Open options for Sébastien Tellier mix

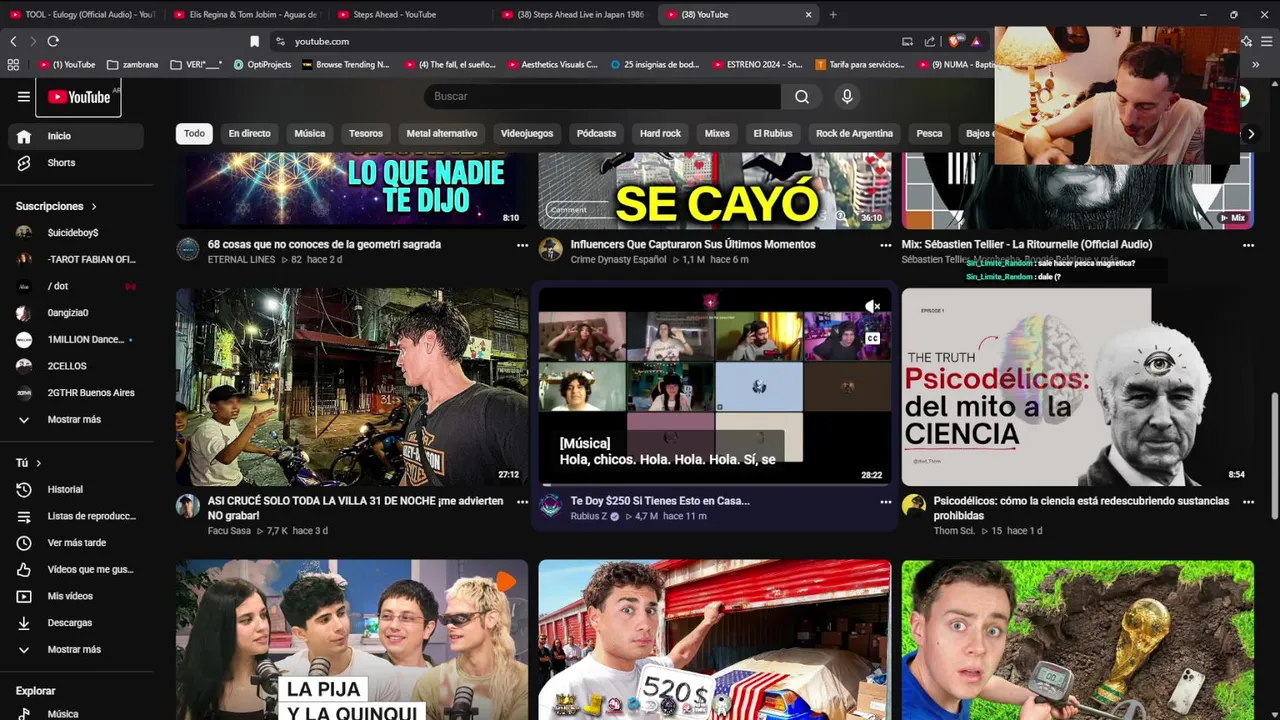(1248, 245)
